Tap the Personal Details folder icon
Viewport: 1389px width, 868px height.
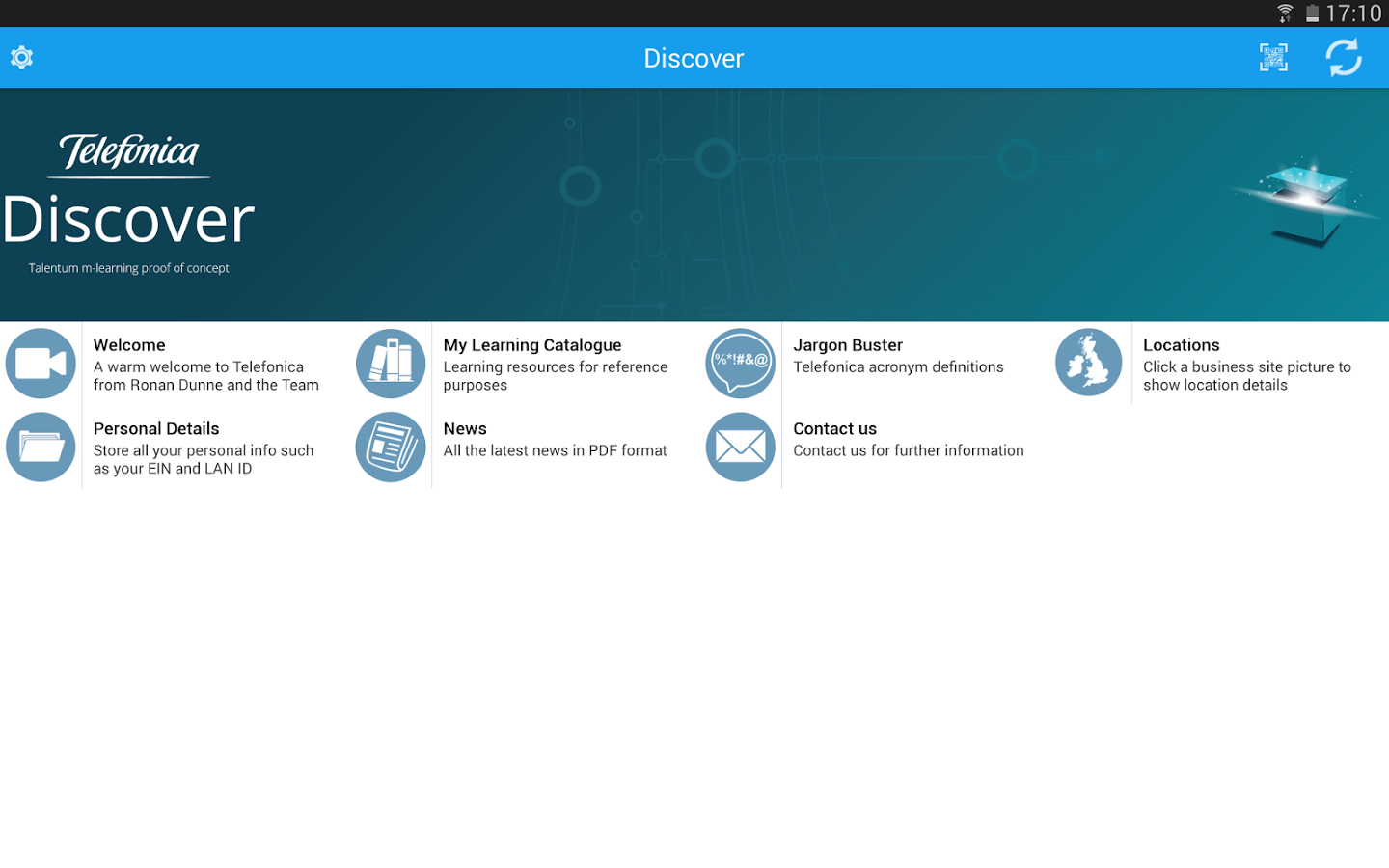[x=41, y=448]
